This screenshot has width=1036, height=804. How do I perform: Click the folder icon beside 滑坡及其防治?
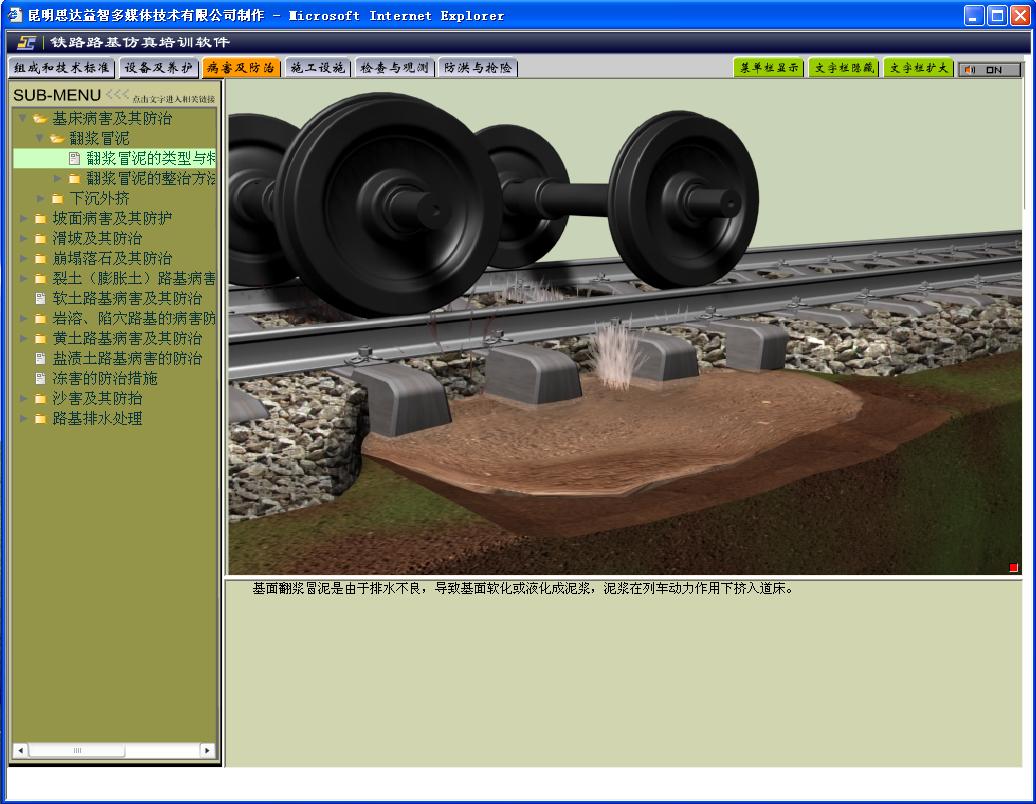coord(40,238)
